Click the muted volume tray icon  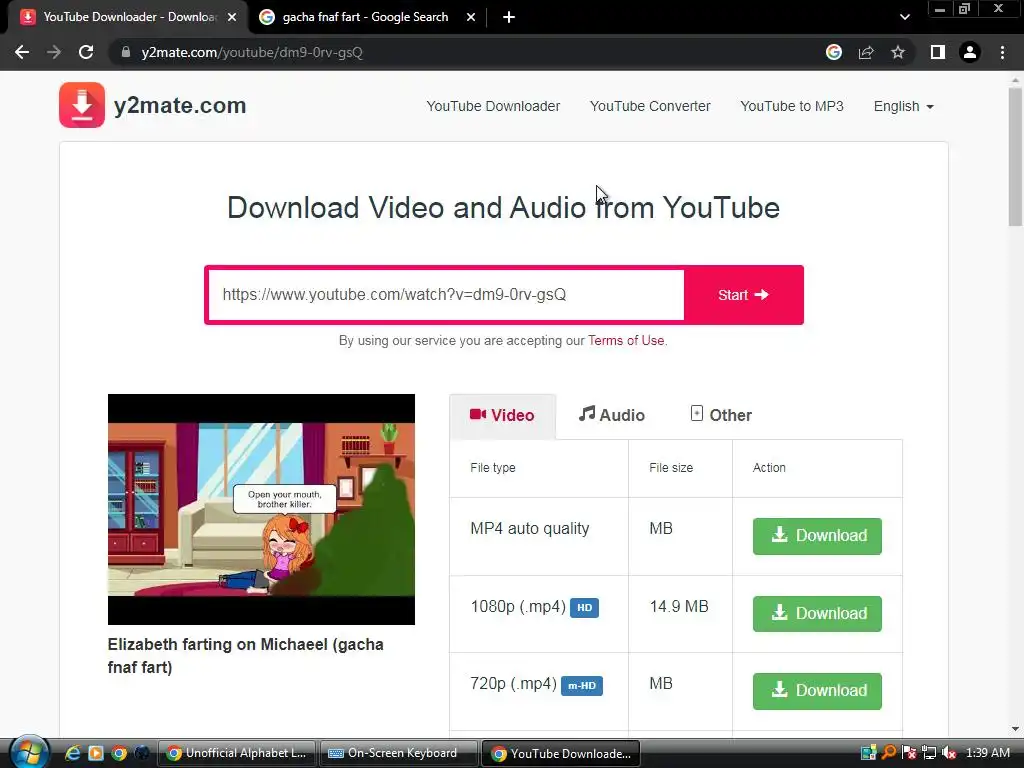[950, 753]
